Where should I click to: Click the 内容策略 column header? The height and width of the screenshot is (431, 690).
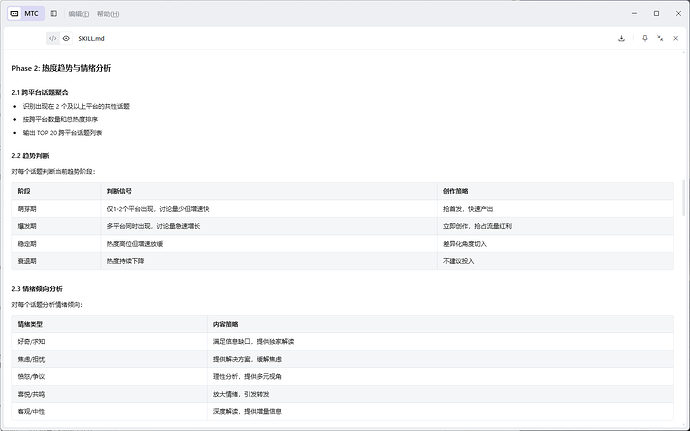(x=440, y=324)
